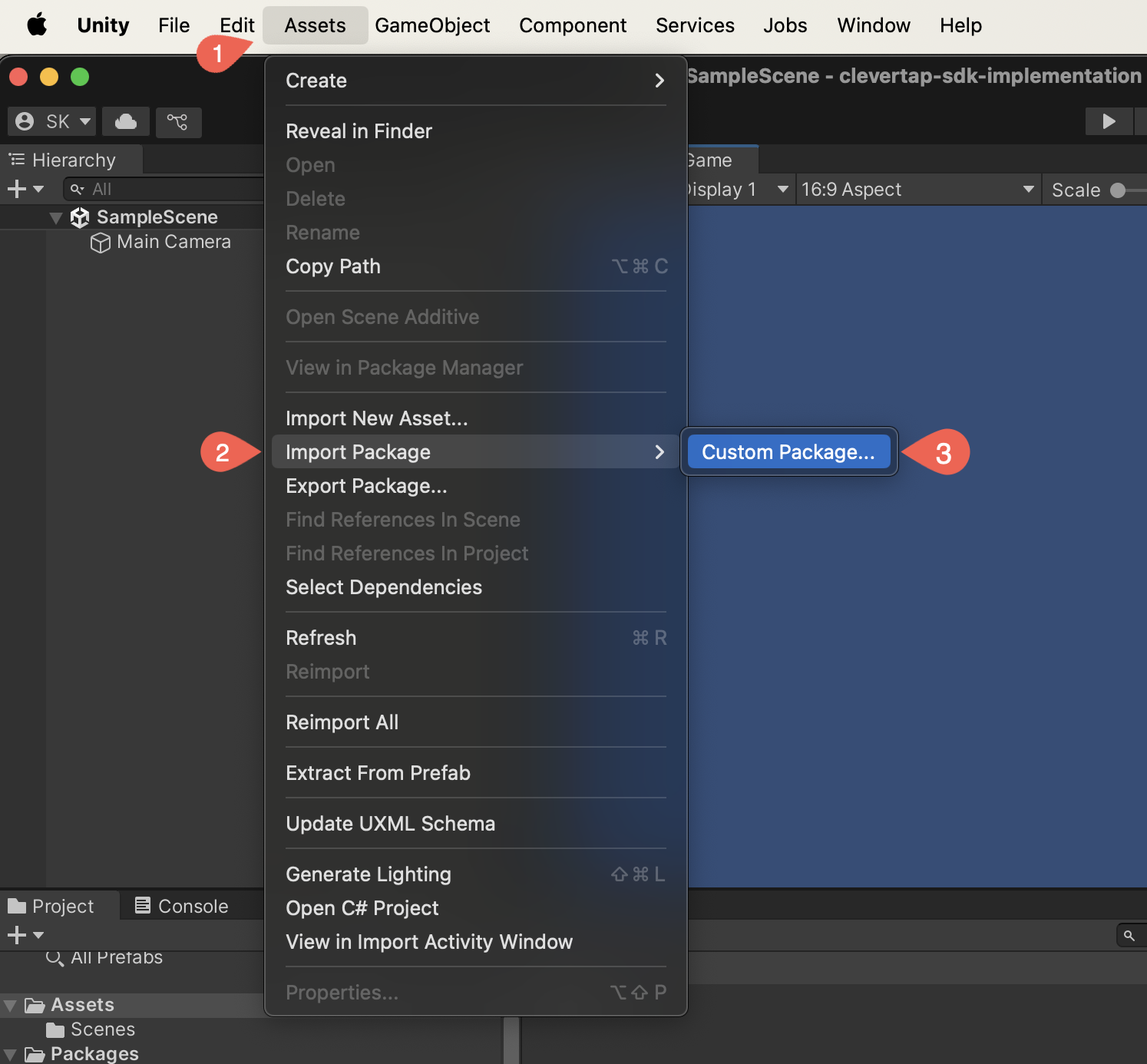Open the Component menu
The image size is (1147, 1064).
click(x=573, y=25)
